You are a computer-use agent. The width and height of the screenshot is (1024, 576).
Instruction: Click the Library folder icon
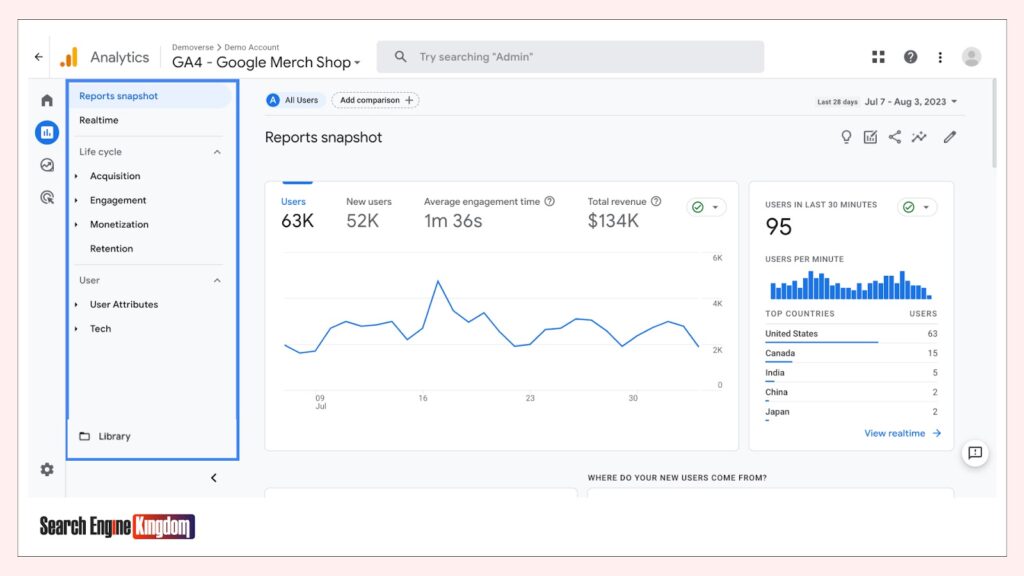[84, 436]
